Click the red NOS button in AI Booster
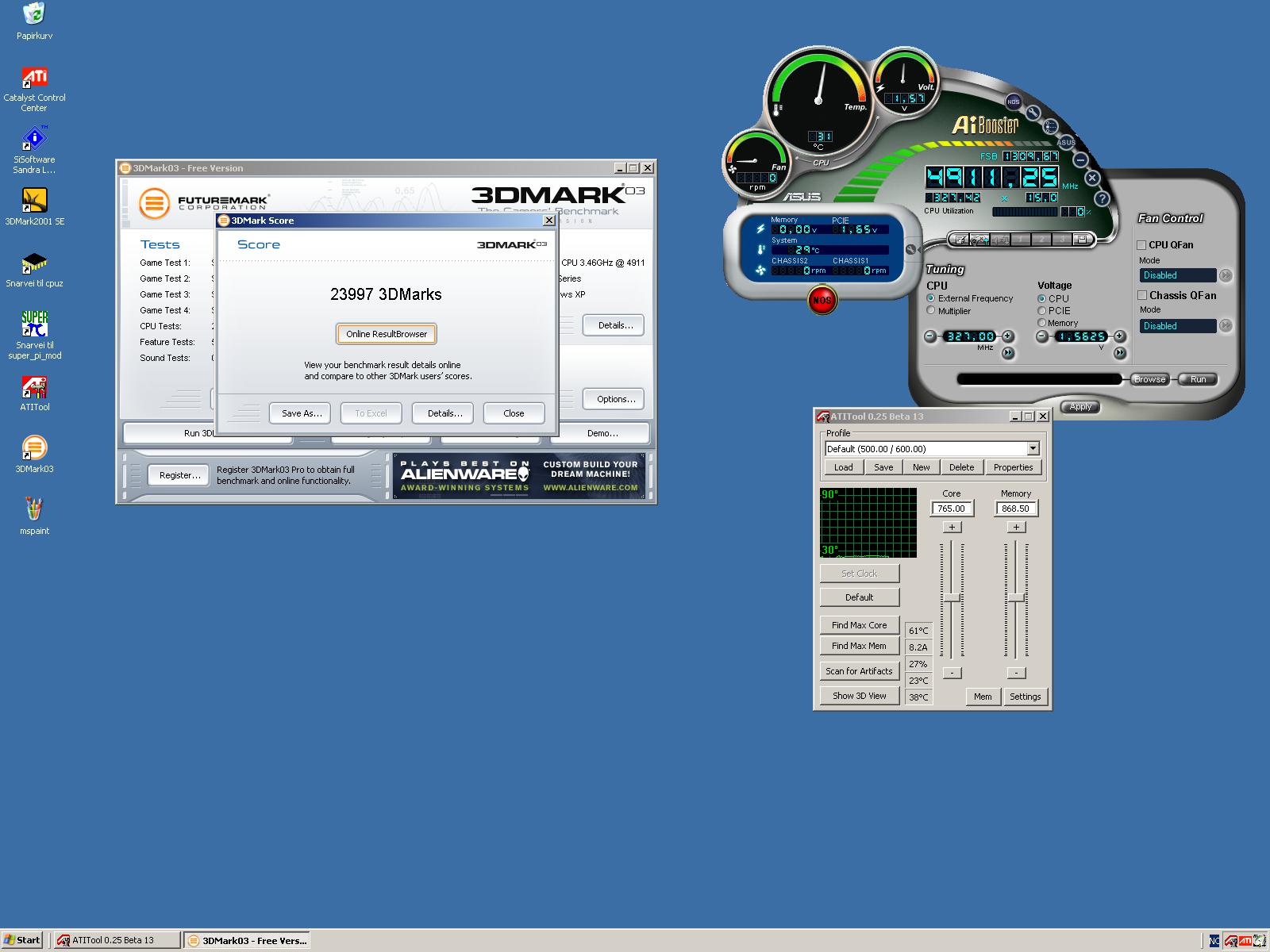Viewport: 1270px width, 952px height. pos(822,300)
